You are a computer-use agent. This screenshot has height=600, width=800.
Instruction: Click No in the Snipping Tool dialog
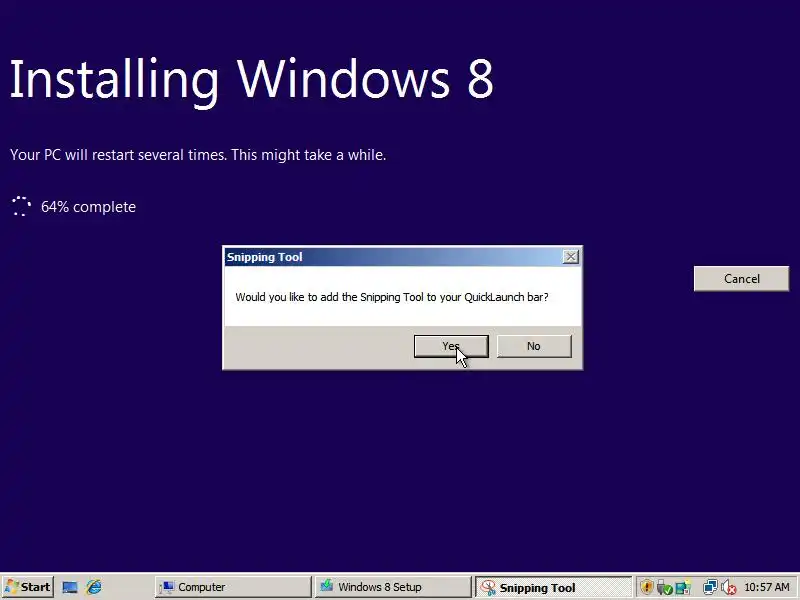(x=534, y=346)
